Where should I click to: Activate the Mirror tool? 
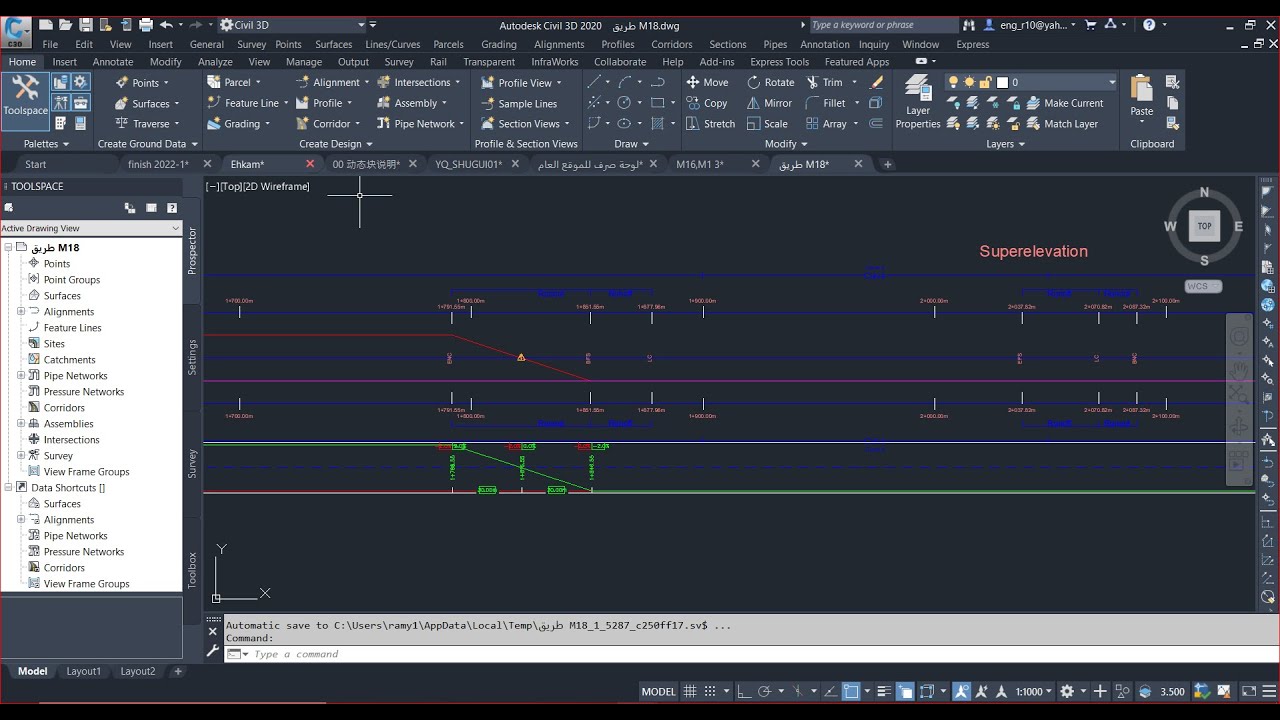click(769, 103)
